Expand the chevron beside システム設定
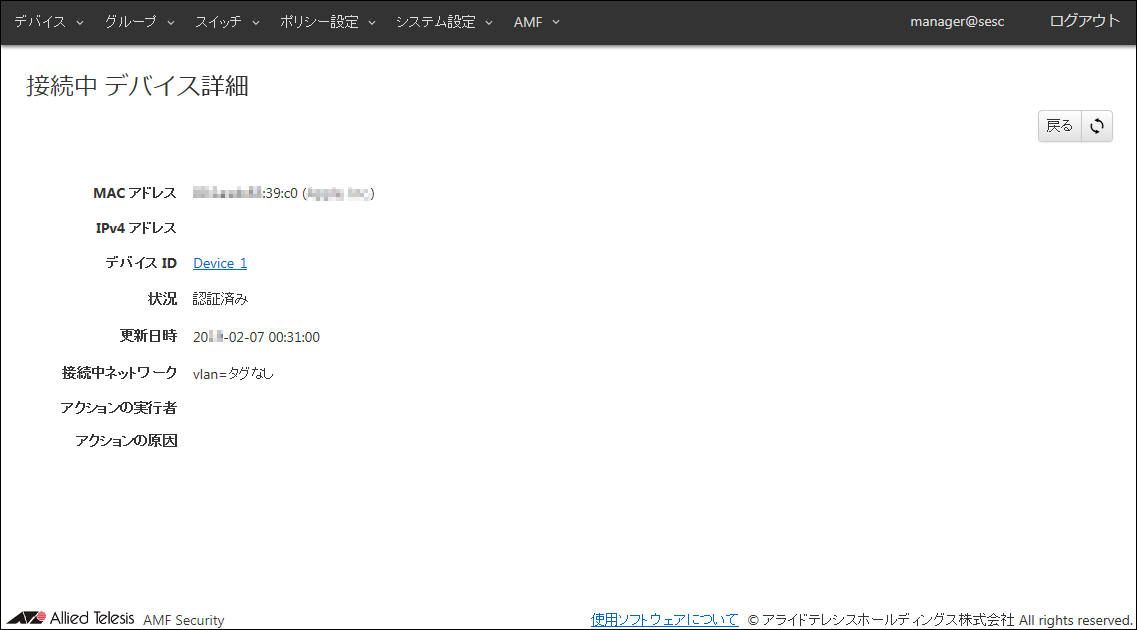 pos(489,22)
